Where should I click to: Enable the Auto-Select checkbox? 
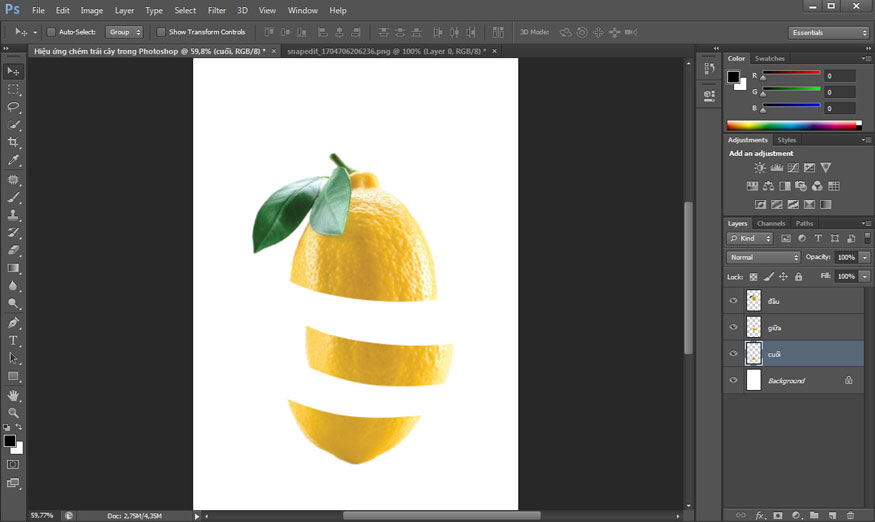[51, 32]
